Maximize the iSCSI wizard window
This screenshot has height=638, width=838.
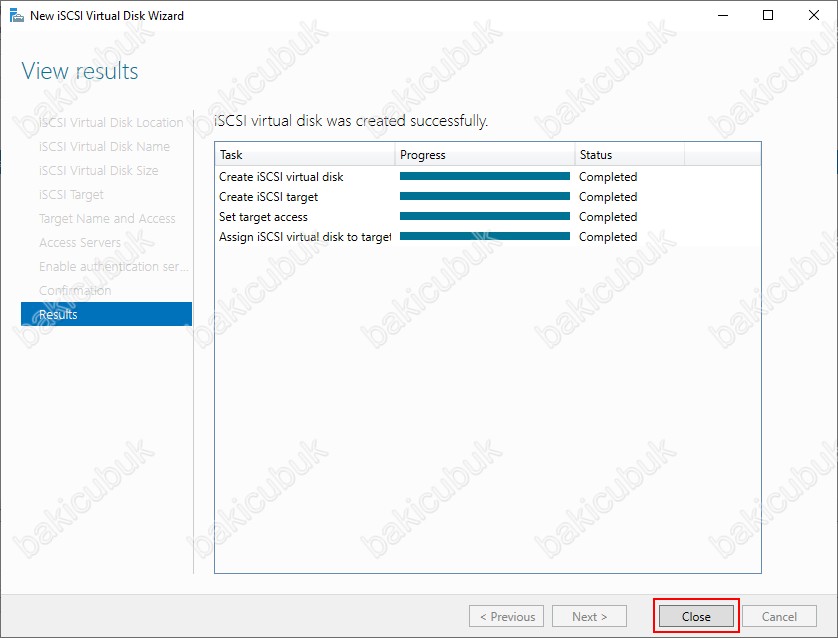[767, 15]
